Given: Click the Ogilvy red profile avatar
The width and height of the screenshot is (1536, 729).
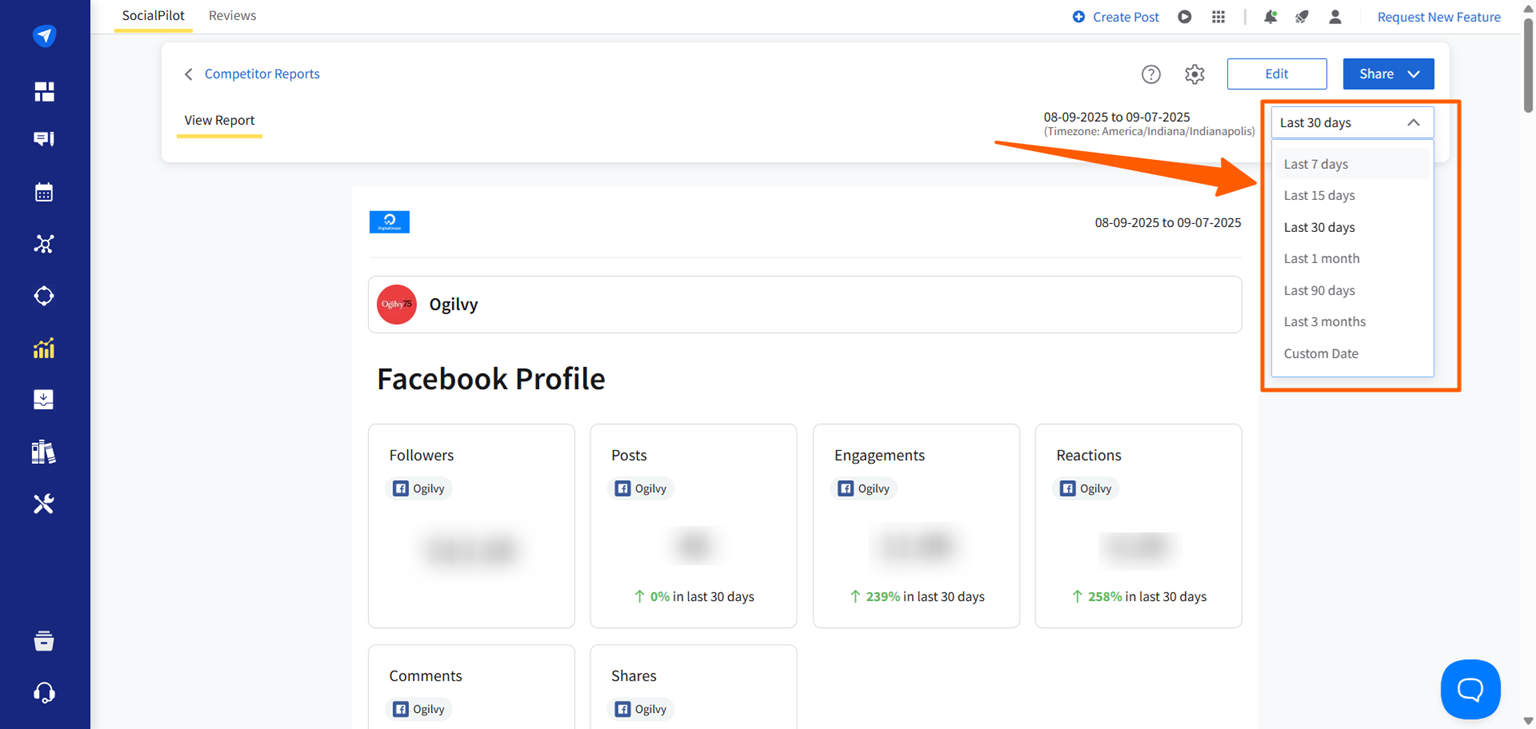Looking at the screenshot, I should (x=397, y=304).
